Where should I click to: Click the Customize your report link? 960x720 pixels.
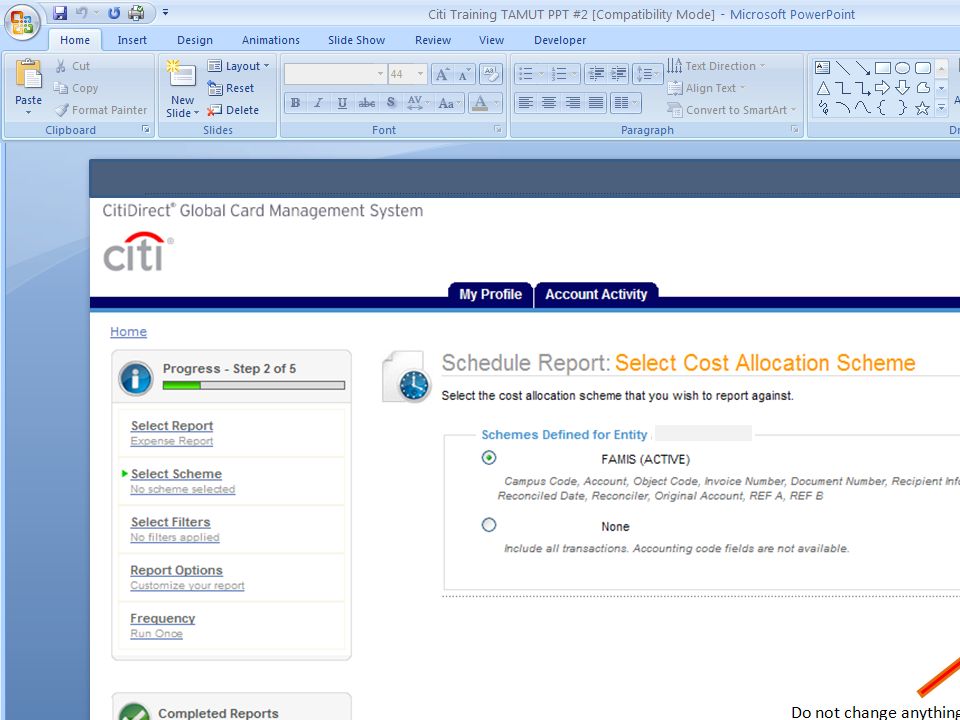pos(187,585)
